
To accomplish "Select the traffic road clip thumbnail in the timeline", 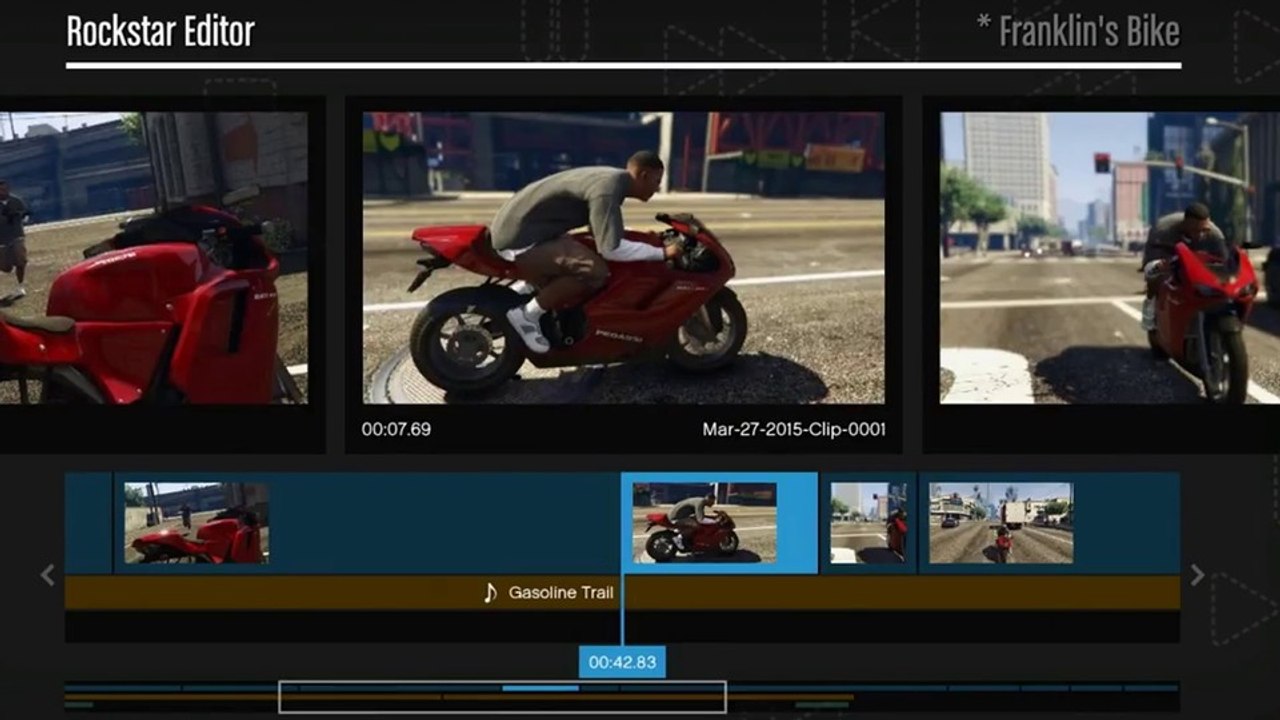I will click(x=1001, y=523).
